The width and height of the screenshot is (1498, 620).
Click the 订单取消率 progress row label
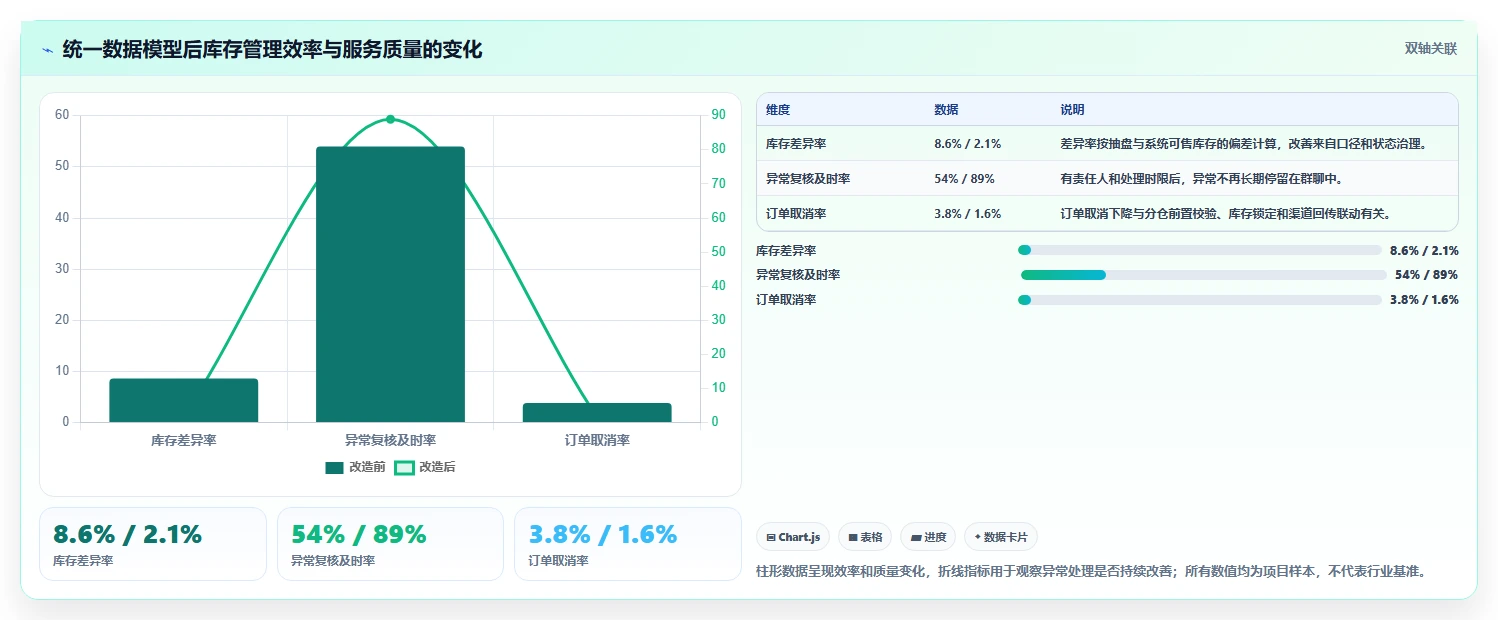pos(786,300)
